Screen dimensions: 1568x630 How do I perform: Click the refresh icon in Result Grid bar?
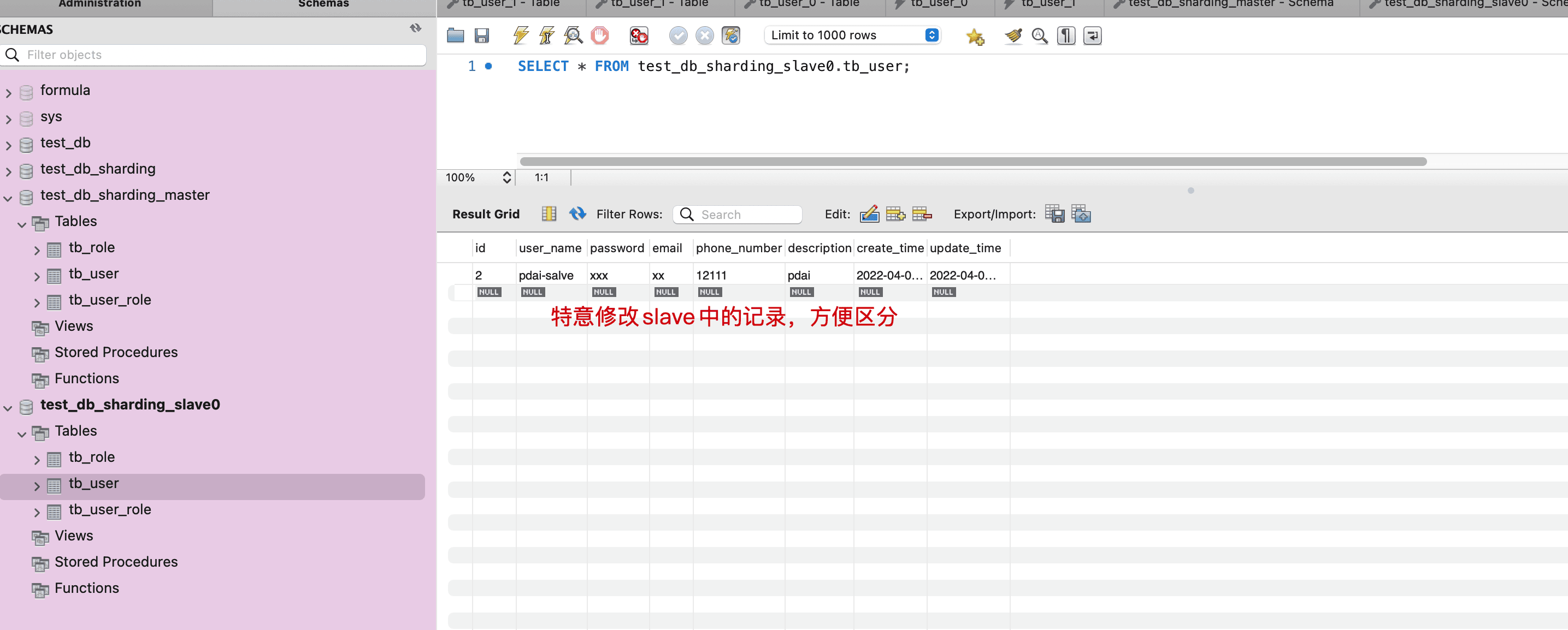[577, 214]
